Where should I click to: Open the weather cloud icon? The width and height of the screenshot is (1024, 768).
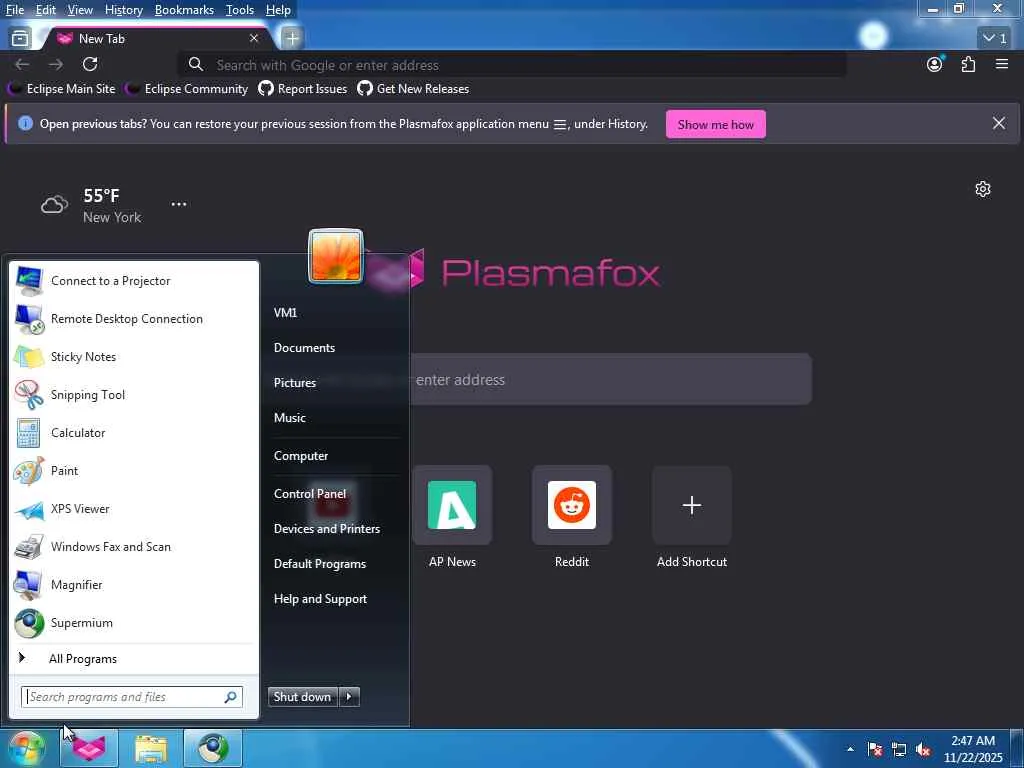(x=54, y=205)
